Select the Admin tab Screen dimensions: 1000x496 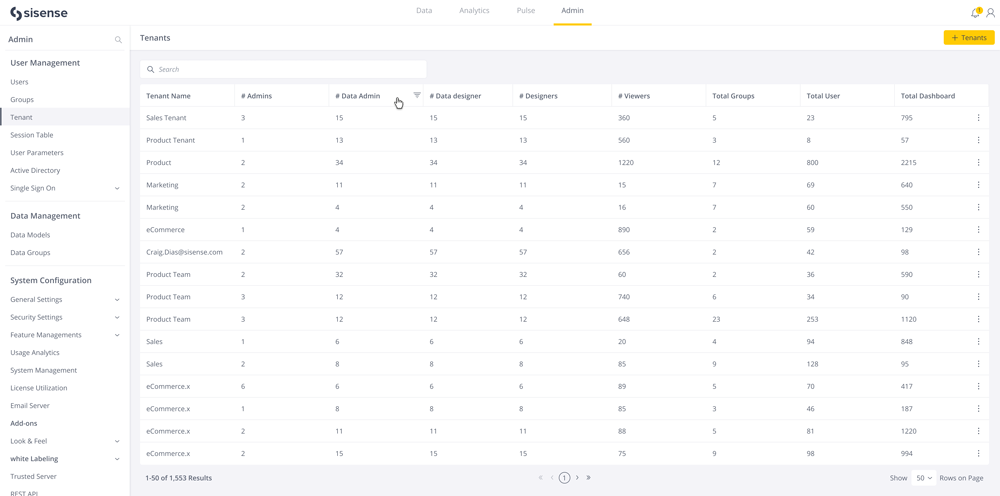572,11
